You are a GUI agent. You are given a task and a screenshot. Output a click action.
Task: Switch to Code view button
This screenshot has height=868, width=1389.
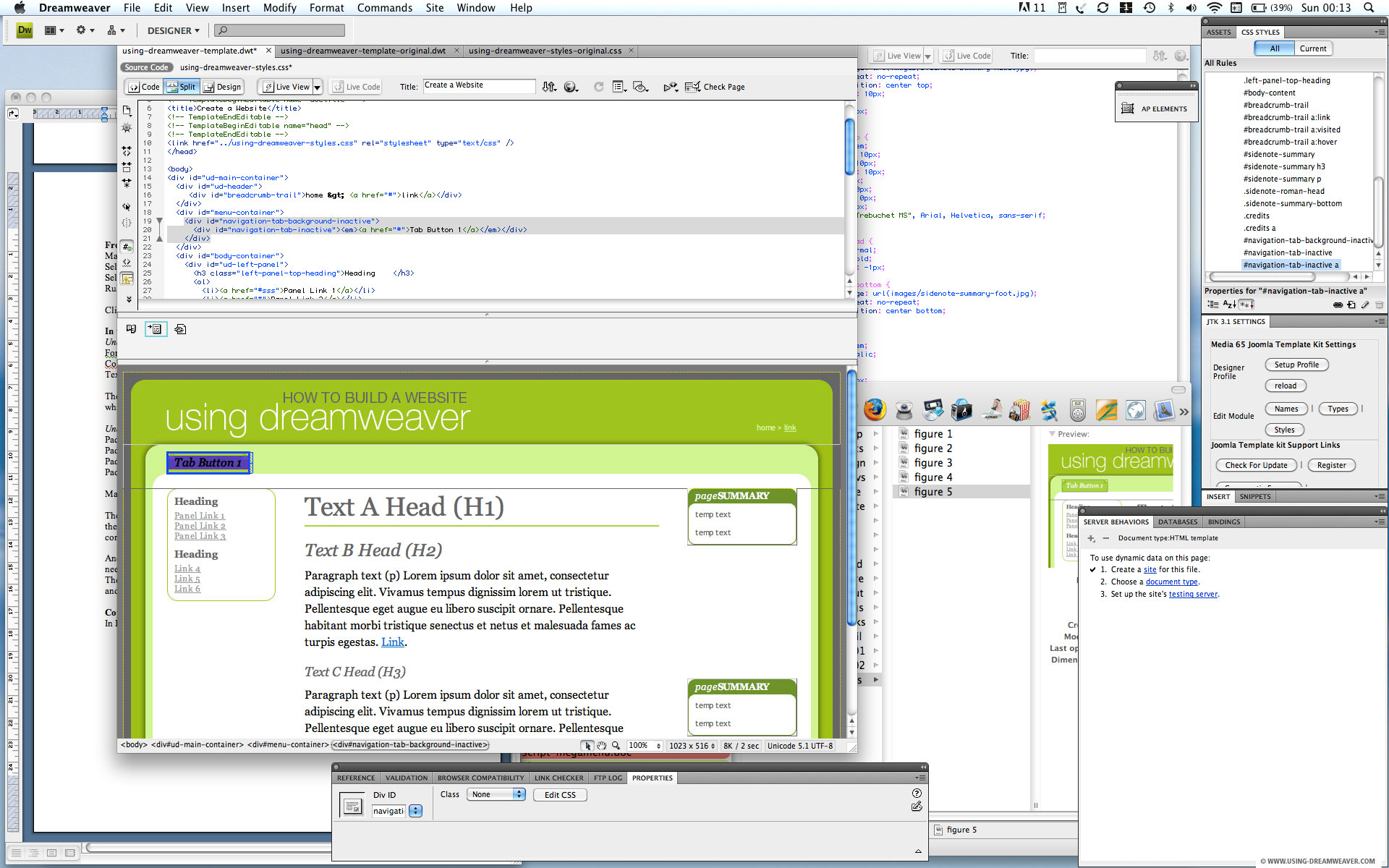click(144, 87)
